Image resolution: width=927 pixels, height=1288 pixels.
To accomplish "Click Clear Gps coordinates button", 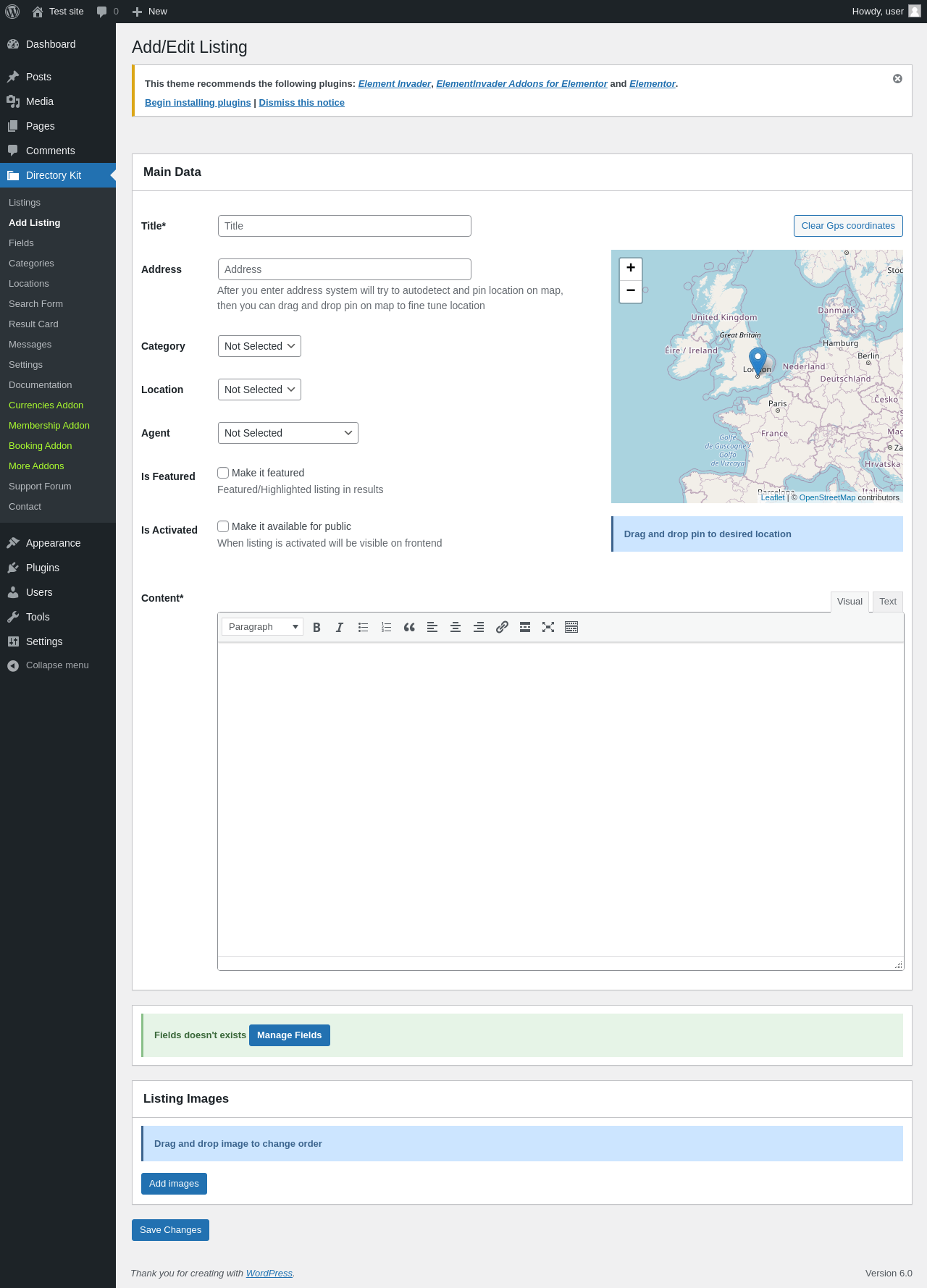I will [848, 226].
